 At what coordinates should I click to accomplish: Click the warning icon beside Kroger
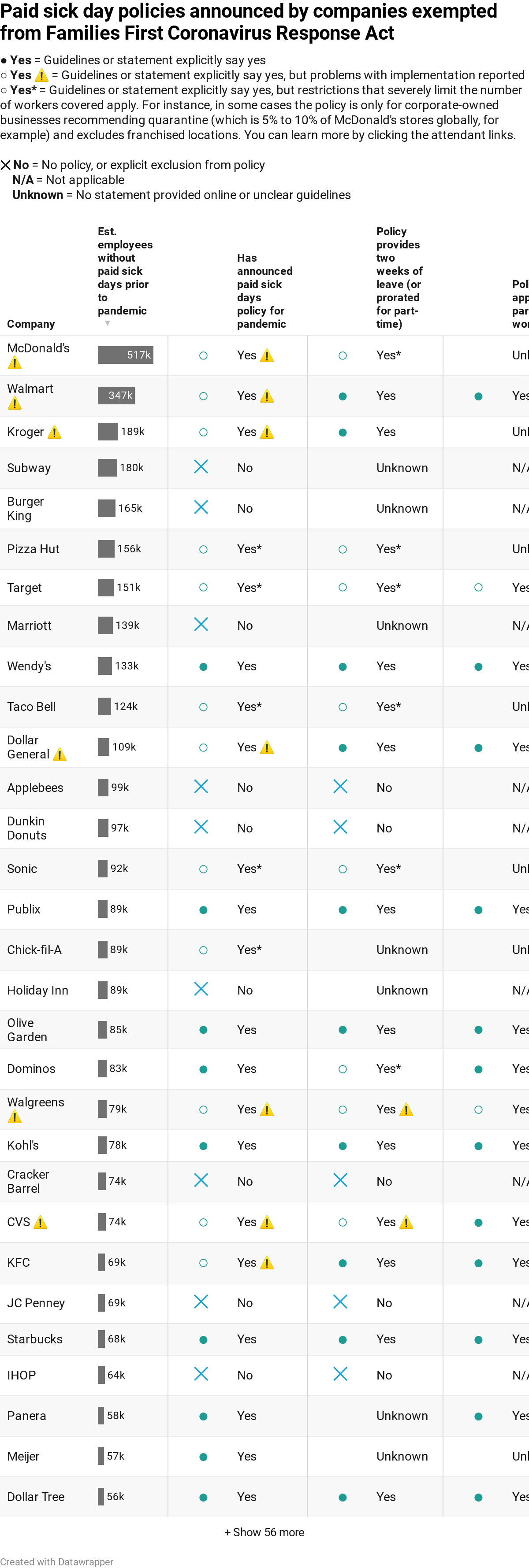point(54,433)
